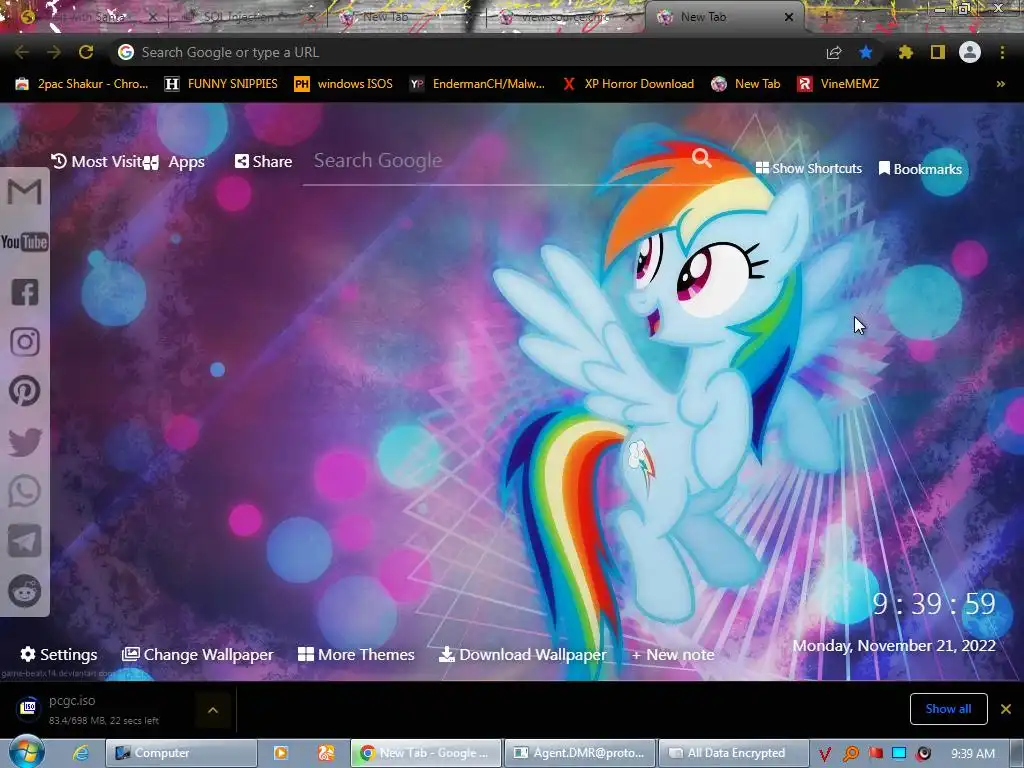Click the blue bookmark star
Screen dimensions: 1024x768
[x=866, y=52]
